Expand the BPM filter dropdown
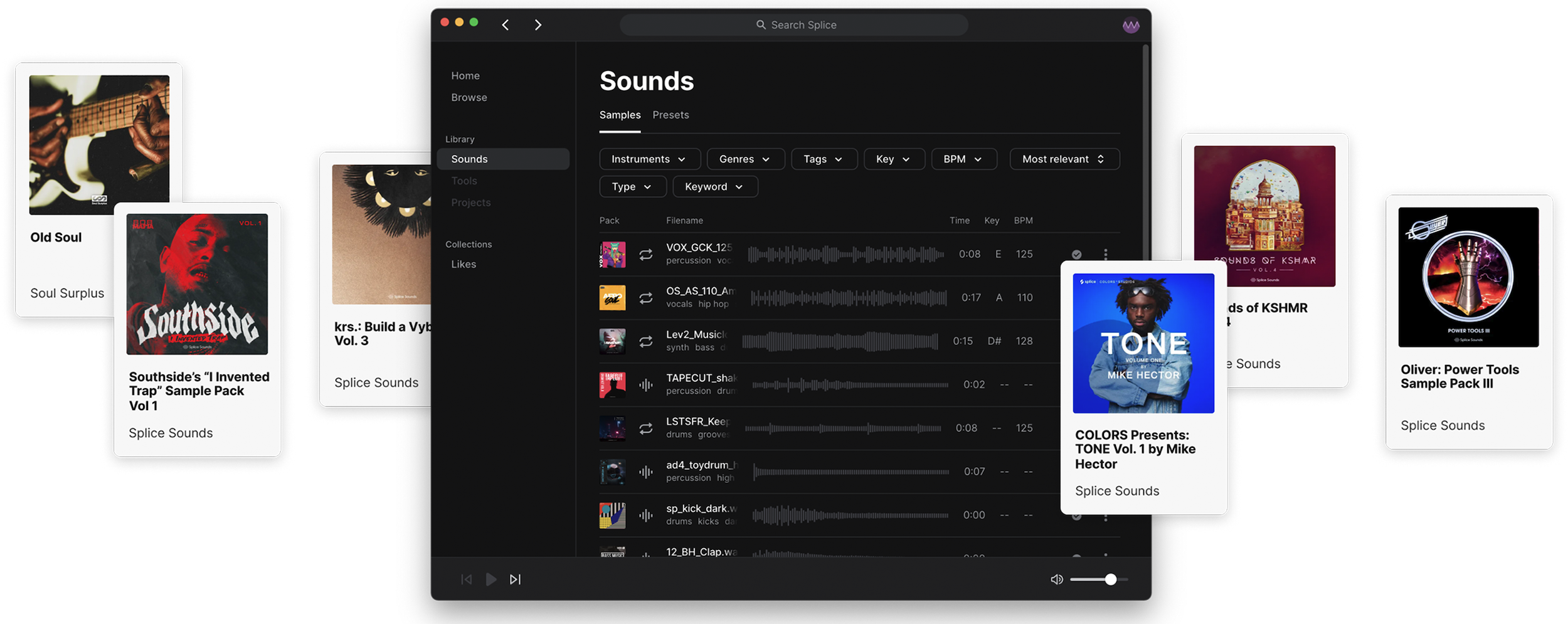 click(x=963, y=159)
